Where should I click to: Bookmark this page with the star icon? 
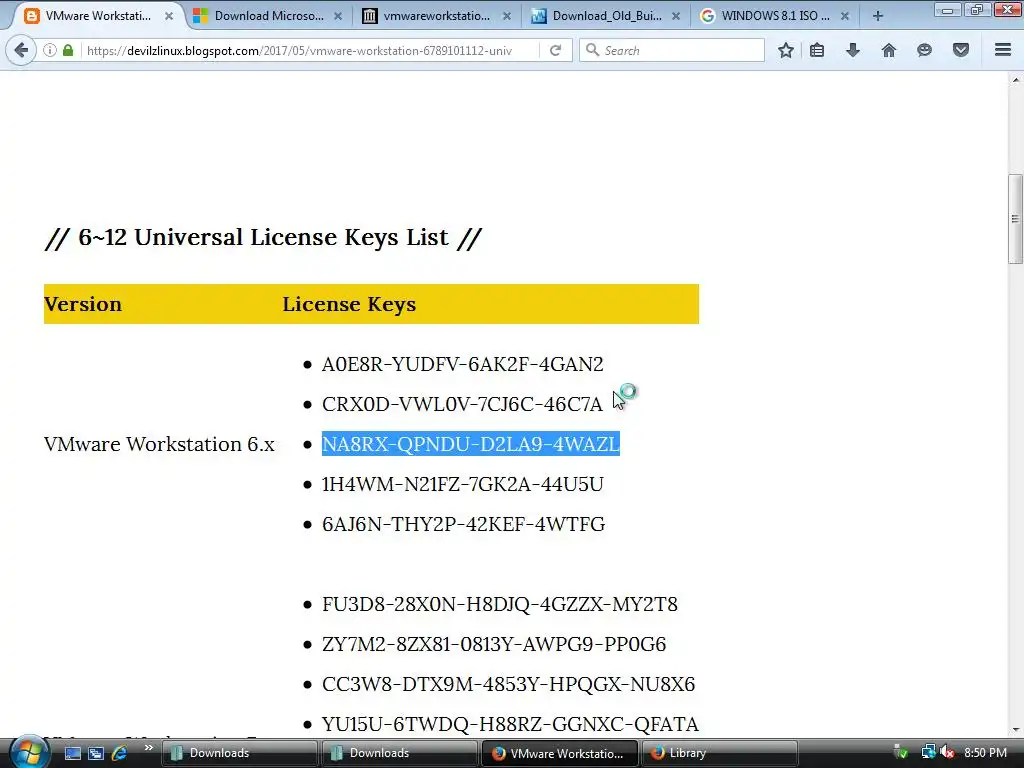click(786, 50)
